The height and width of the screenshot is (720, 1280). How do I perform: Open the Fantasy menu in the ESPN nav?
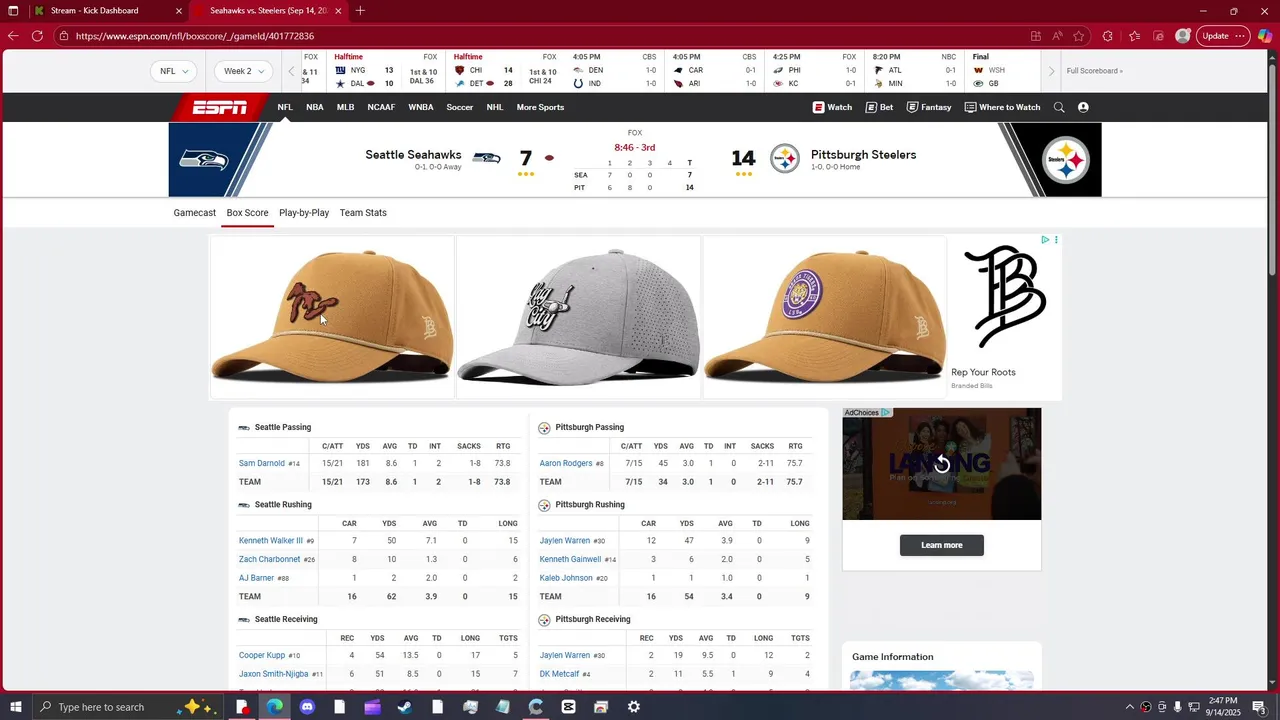(929, 107)
